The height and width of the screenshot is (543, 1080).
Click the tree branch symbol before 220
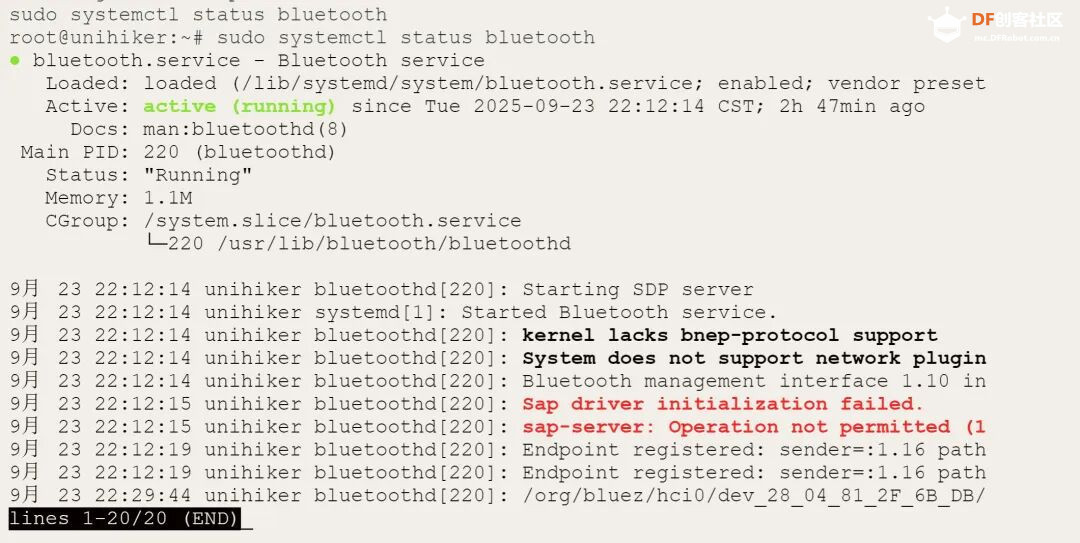[156, 243]
